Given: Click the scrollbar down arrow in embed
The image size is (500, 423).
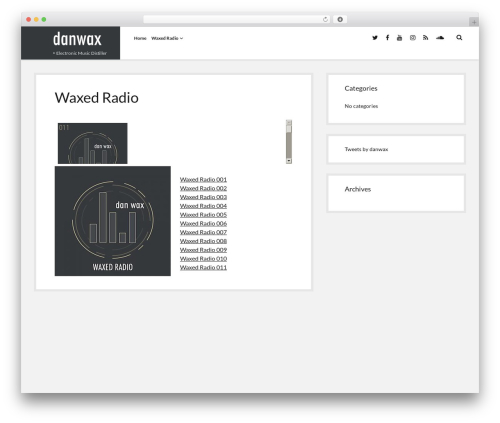Looking at the screenshot, I should pos(289,161).
